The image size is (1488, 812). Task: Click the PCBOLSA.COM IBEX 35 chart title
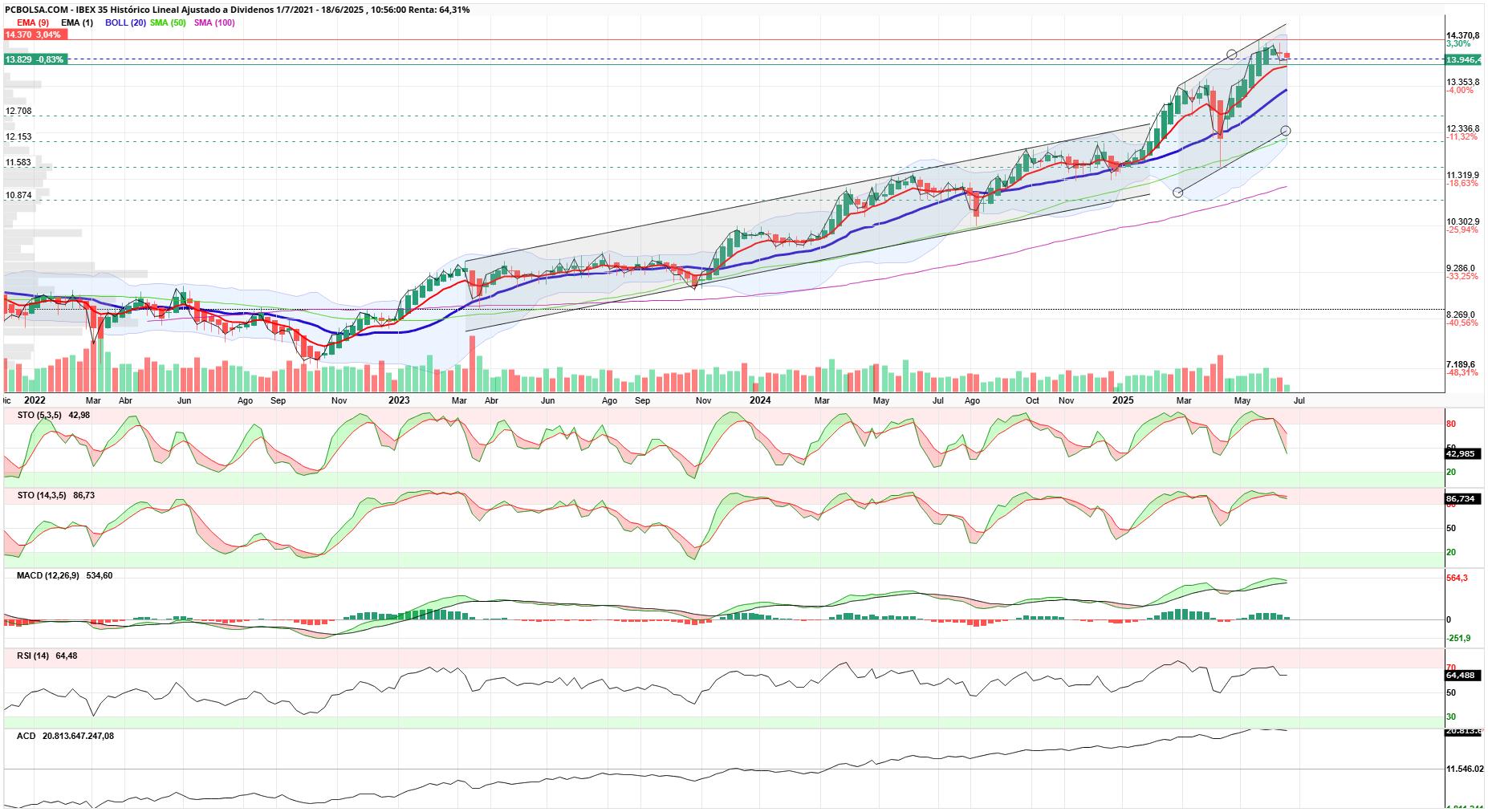click(238, 10)
